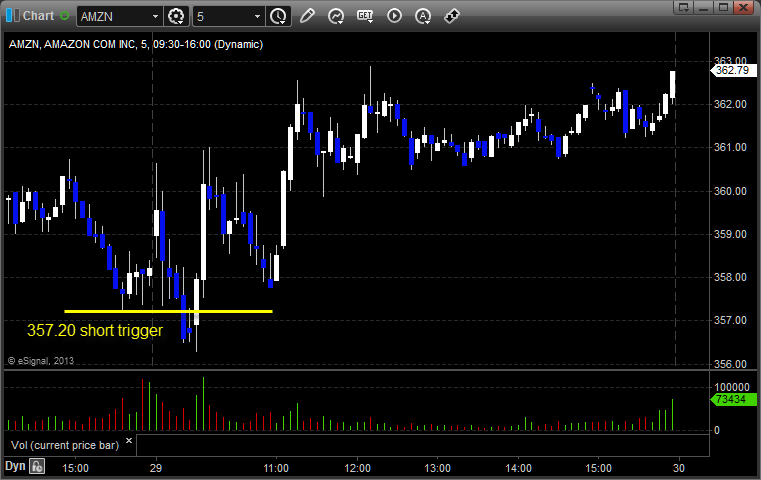The height and width of the screenshot is (480, 761).
Task: Click the 360.00 price axis label
Action: [730, 191]
